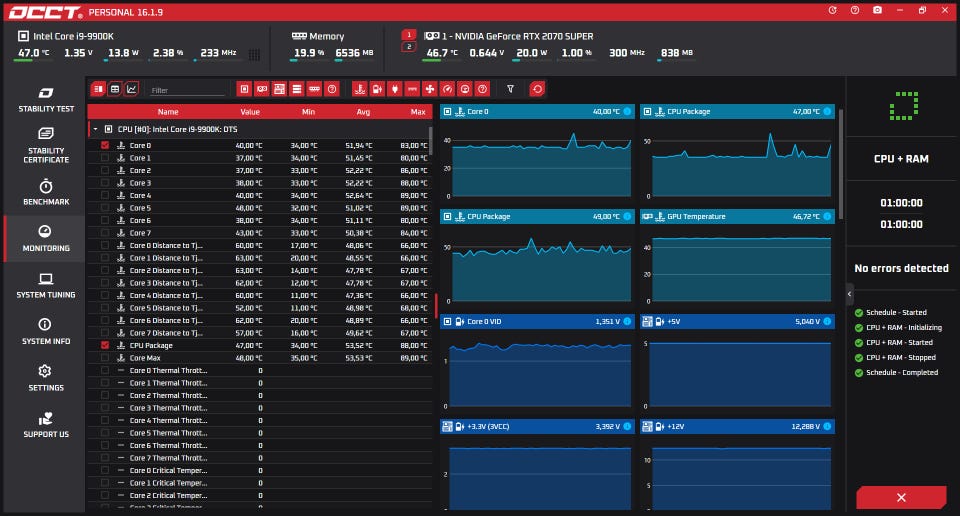The width and height of the screenshot is (960, 516).
Task: Open info for the GPU Temperature graph
Action: pos(827,216)
